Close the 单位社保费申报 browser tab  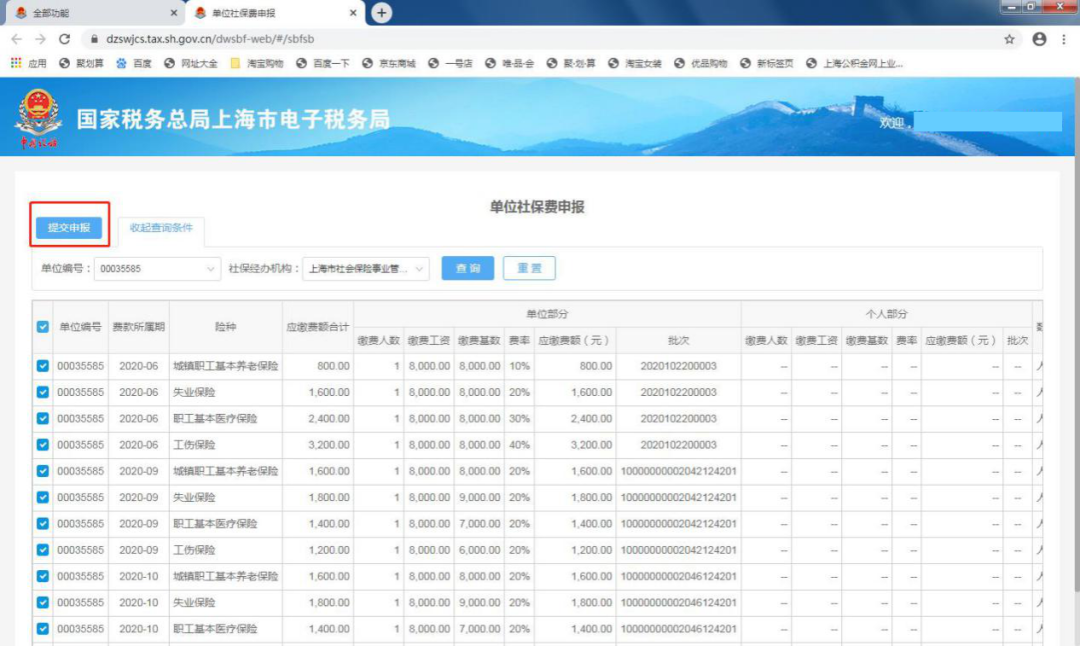pyautogui.click(x=353, y=12)
